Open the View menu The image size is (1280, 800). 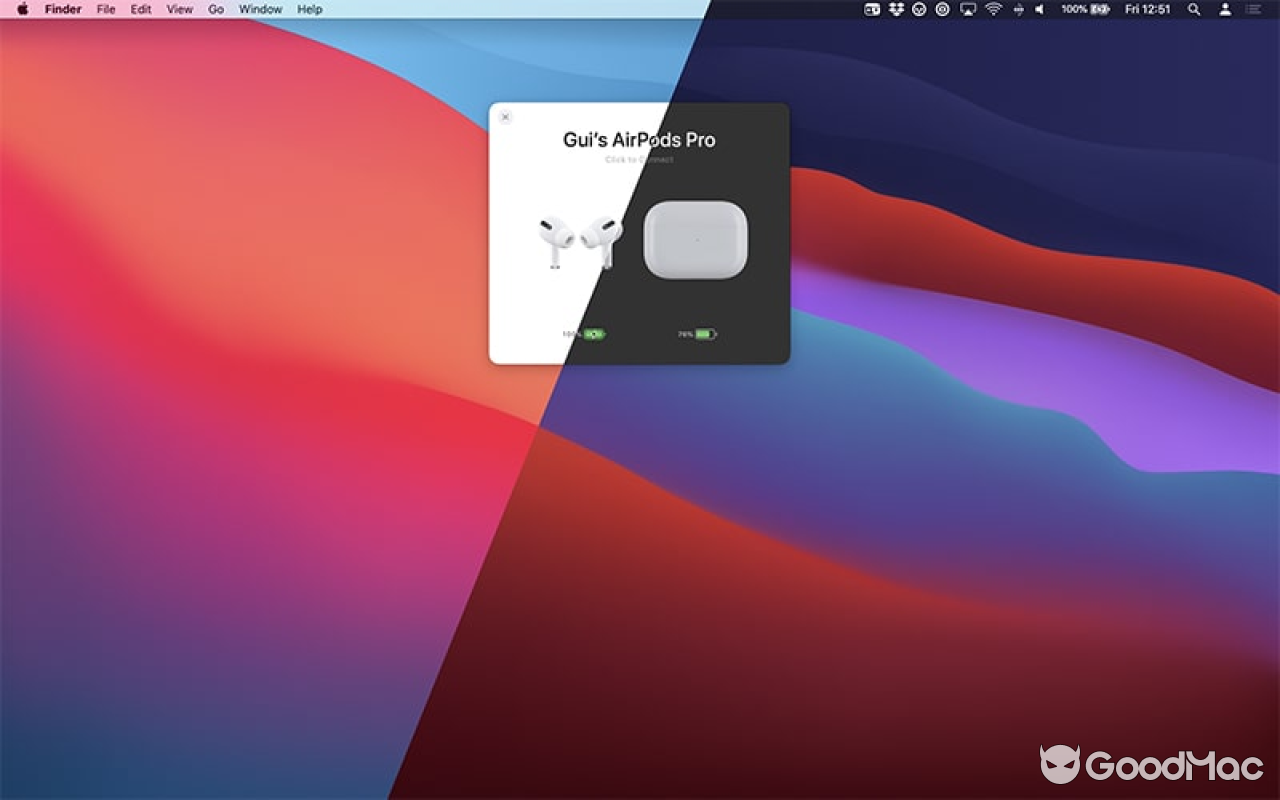(180, 9)
